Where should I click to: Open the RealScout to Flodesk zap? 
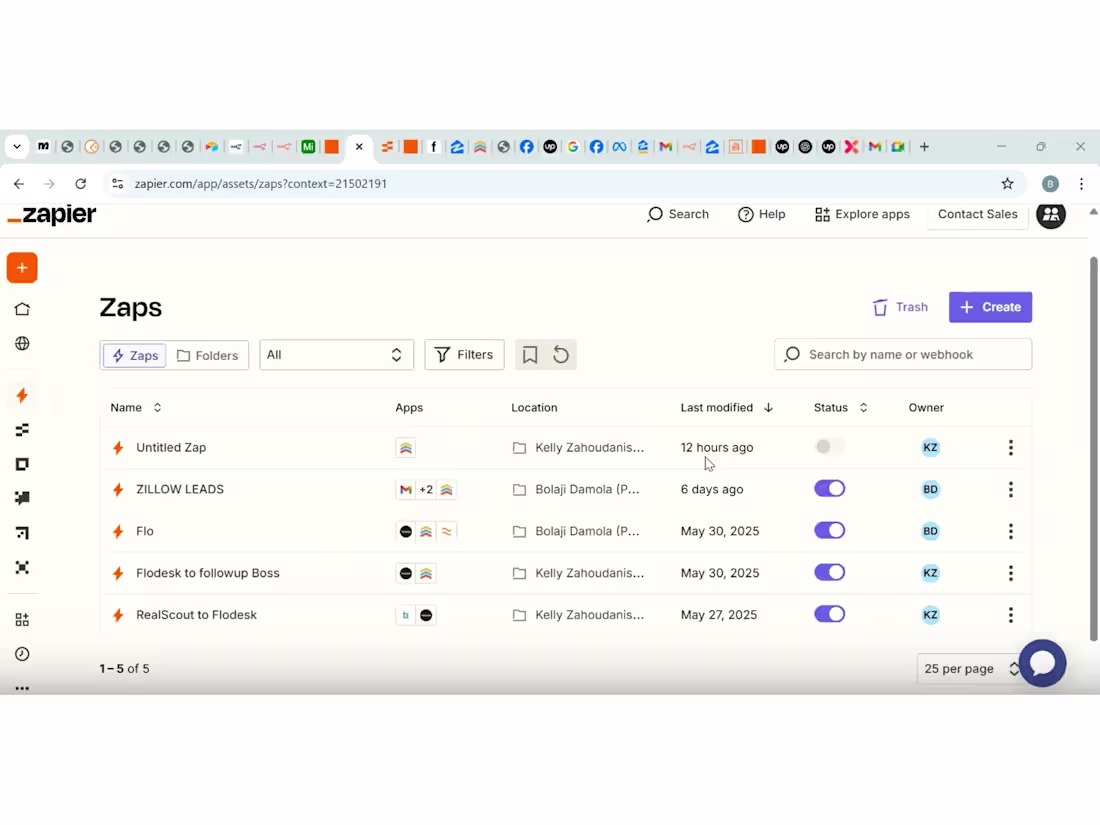pyautogui.click(x=196, y=615)
